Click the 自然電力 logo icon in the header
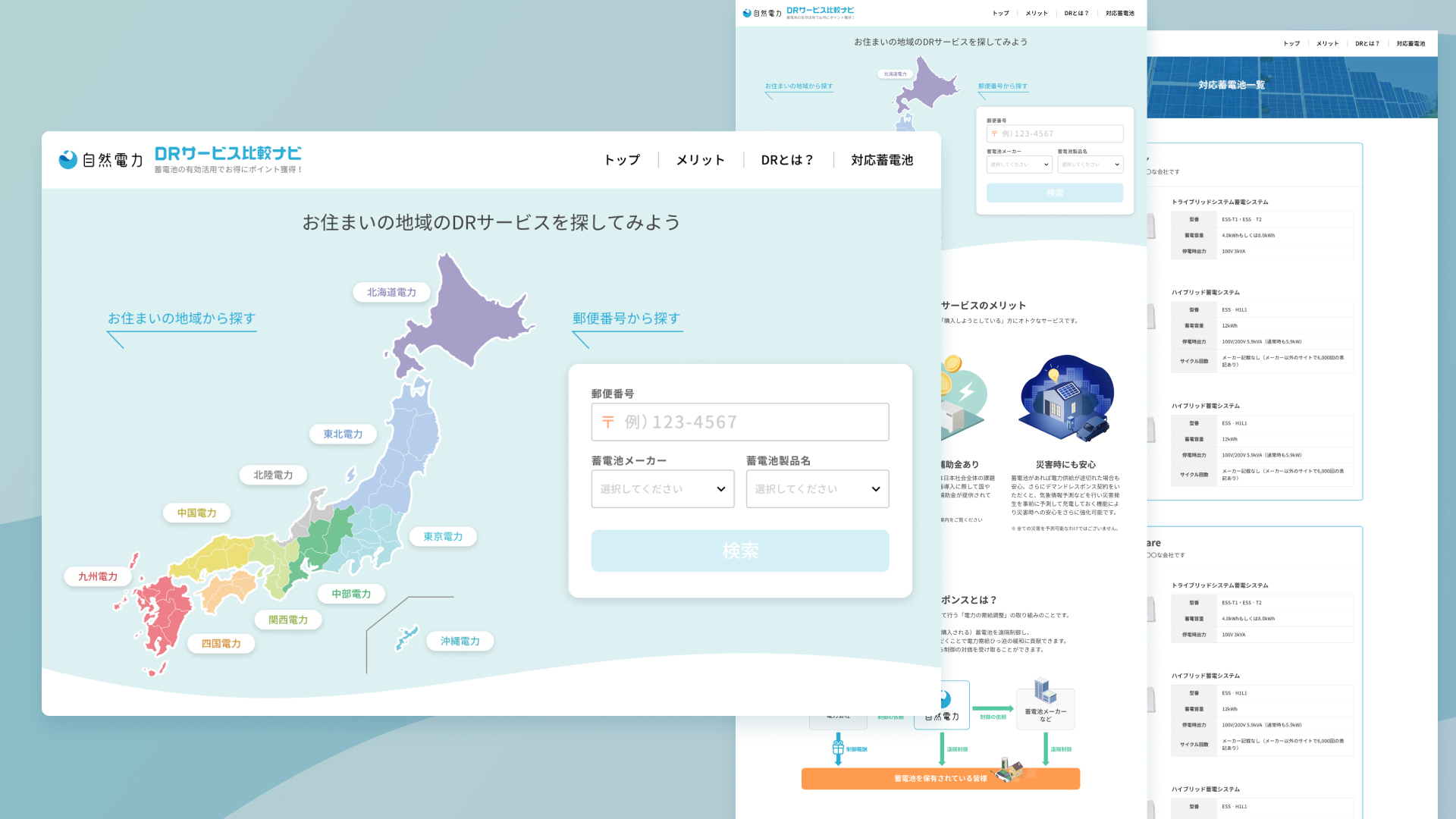 67,159
